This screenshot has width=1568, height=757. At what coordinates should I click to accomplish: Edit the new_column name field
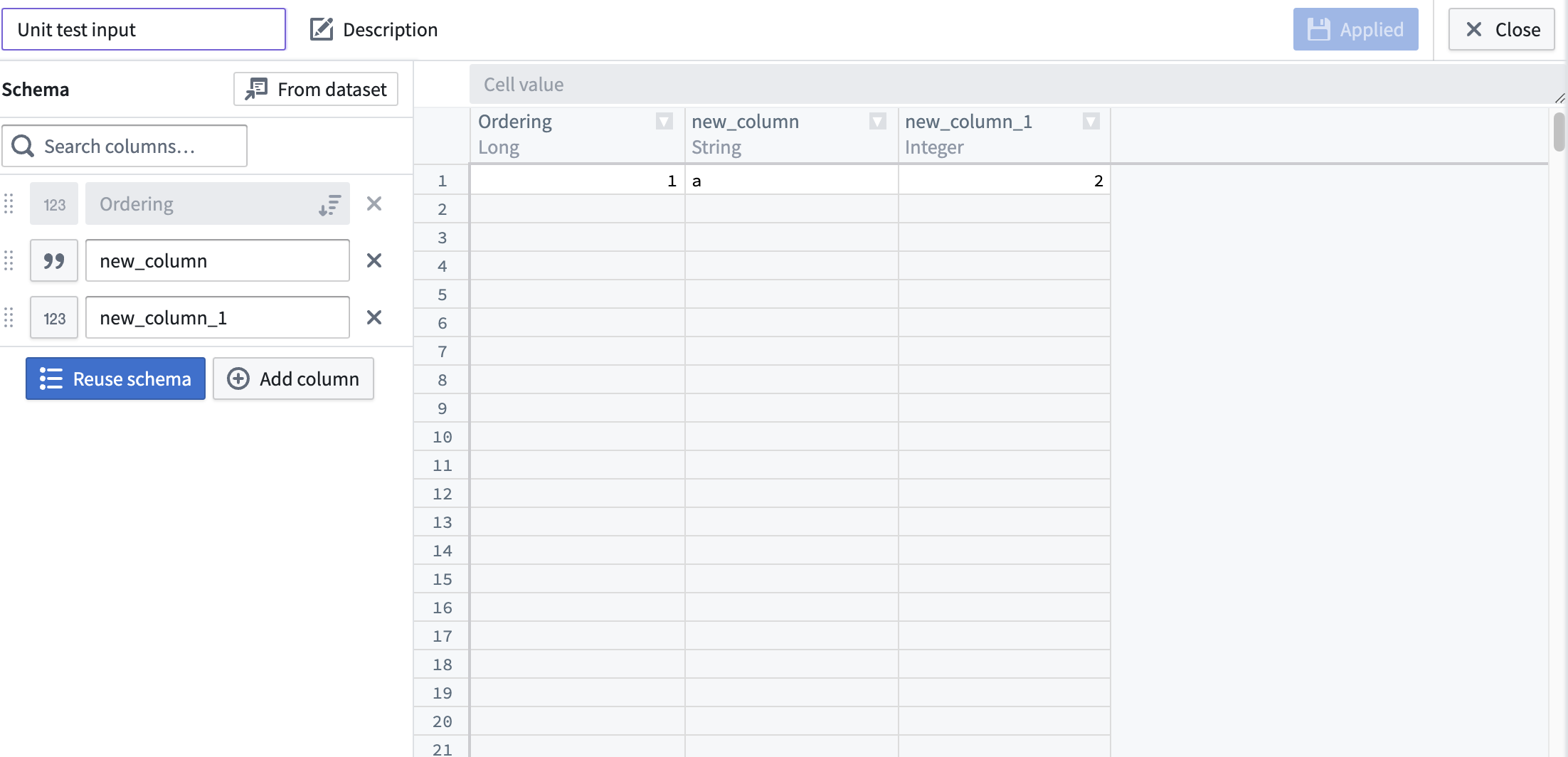[x=218, y=261]
